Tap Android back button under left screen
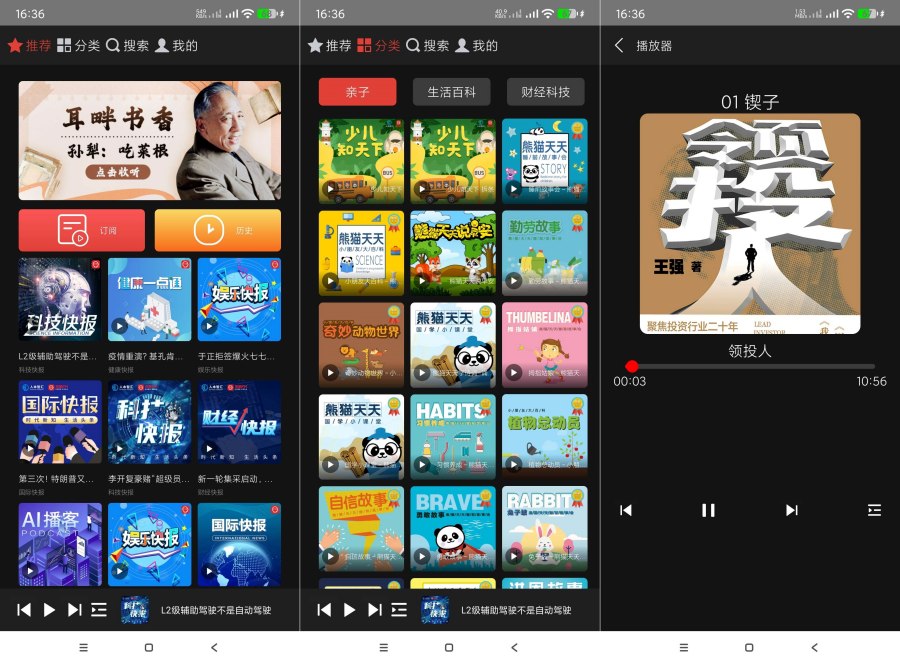Image resolution: width=900 pixels, height=666 pixels. [x=214, y=648]
